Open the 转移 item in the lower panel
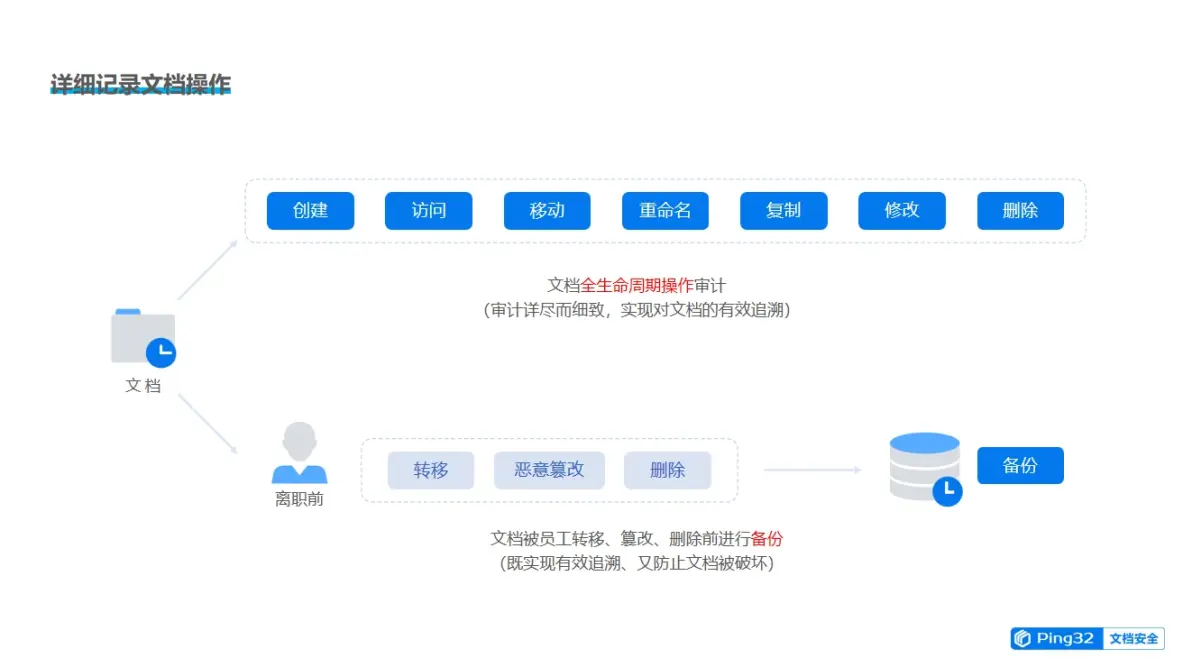Viewport: 1192px width, 667px height. 431,470
